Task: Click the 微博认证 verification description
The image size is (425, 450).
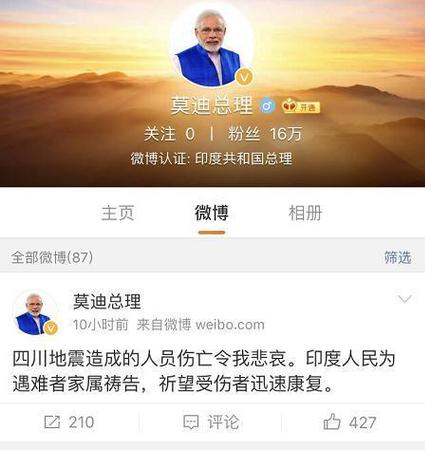Action: coord(212,159)
